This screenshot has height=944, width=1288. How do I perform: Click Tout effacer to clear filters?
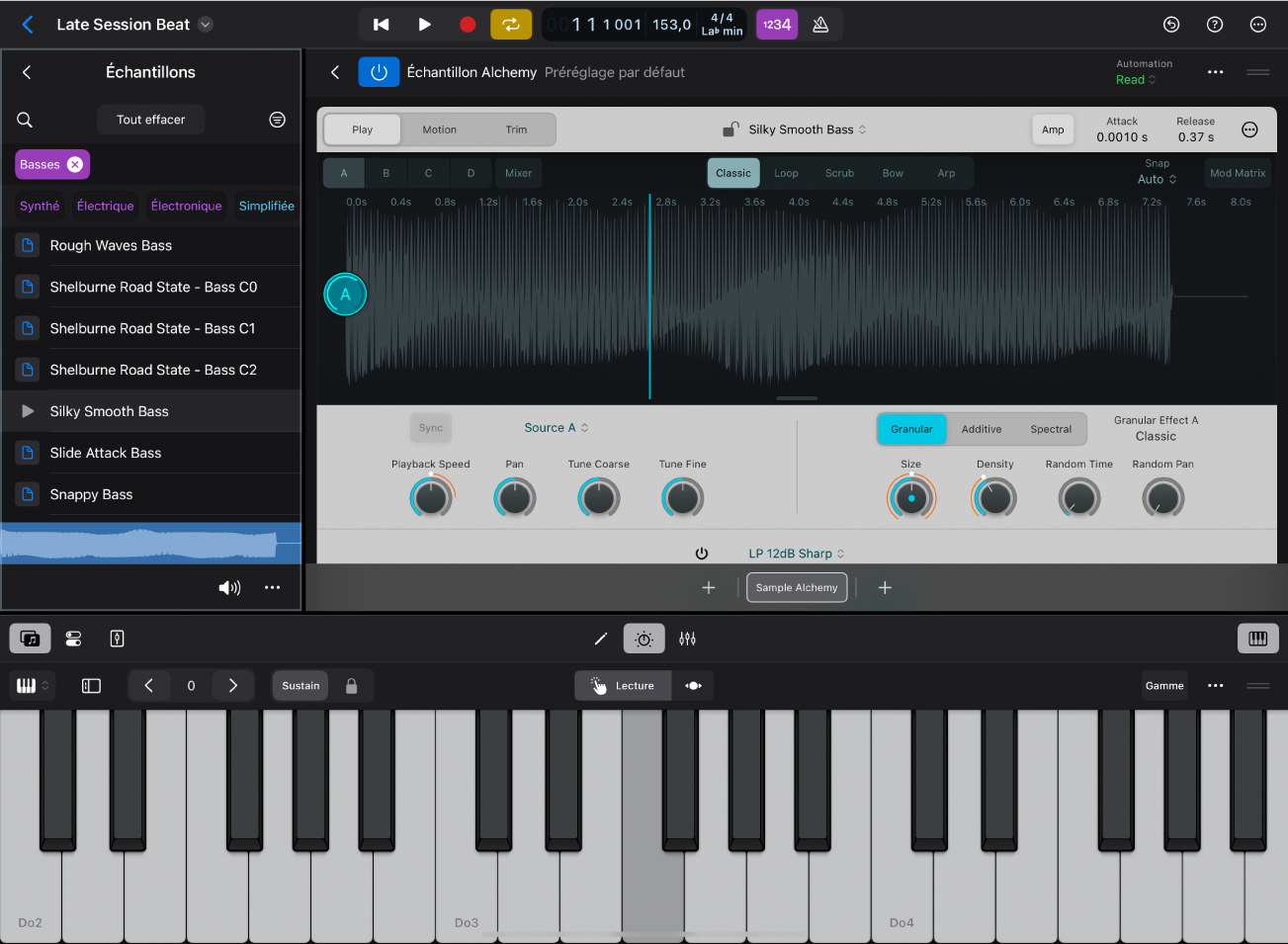[150, 120]
